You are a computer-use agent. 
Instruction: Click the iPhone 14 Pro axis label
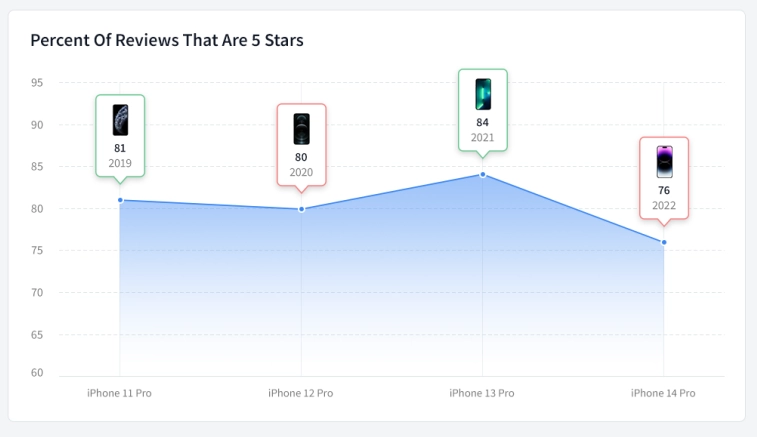click(663, 393)
